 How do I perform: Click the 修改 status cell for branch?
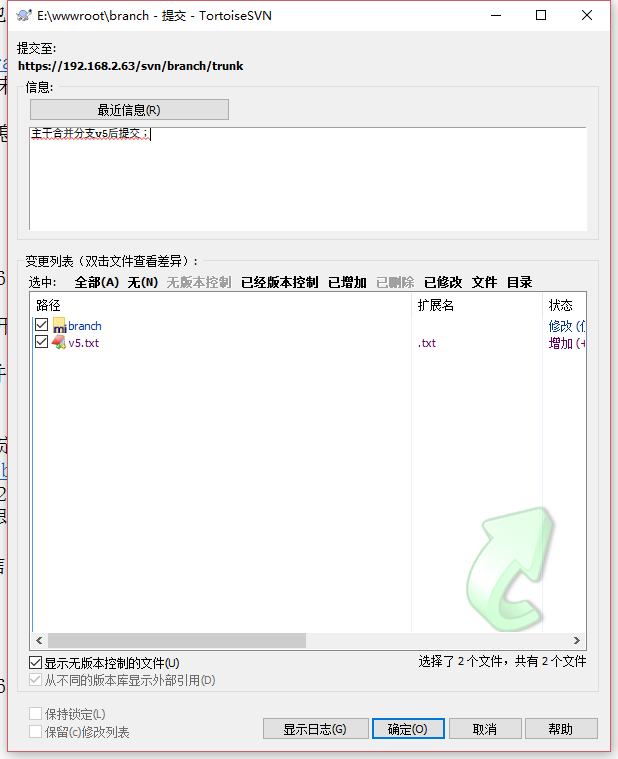567,326
